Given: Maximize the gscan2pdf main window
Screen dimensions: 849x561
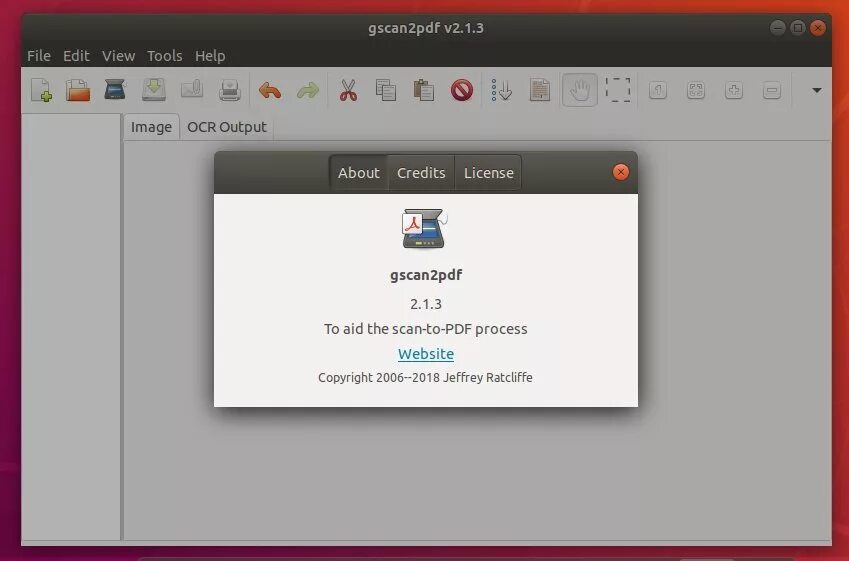Looking at the screenshot, I should [798, 28].
